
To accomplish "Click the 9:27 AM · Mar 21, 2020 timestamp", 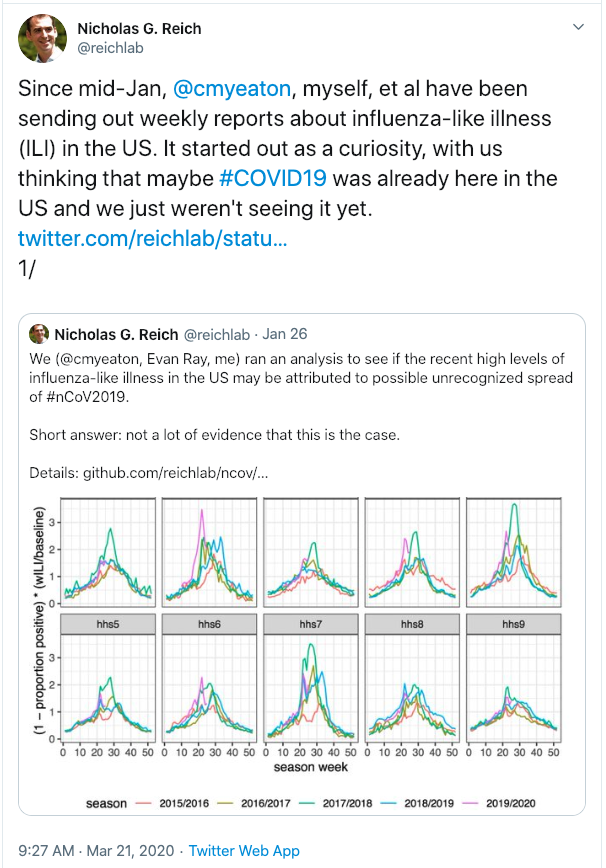I will pos(96,850).
